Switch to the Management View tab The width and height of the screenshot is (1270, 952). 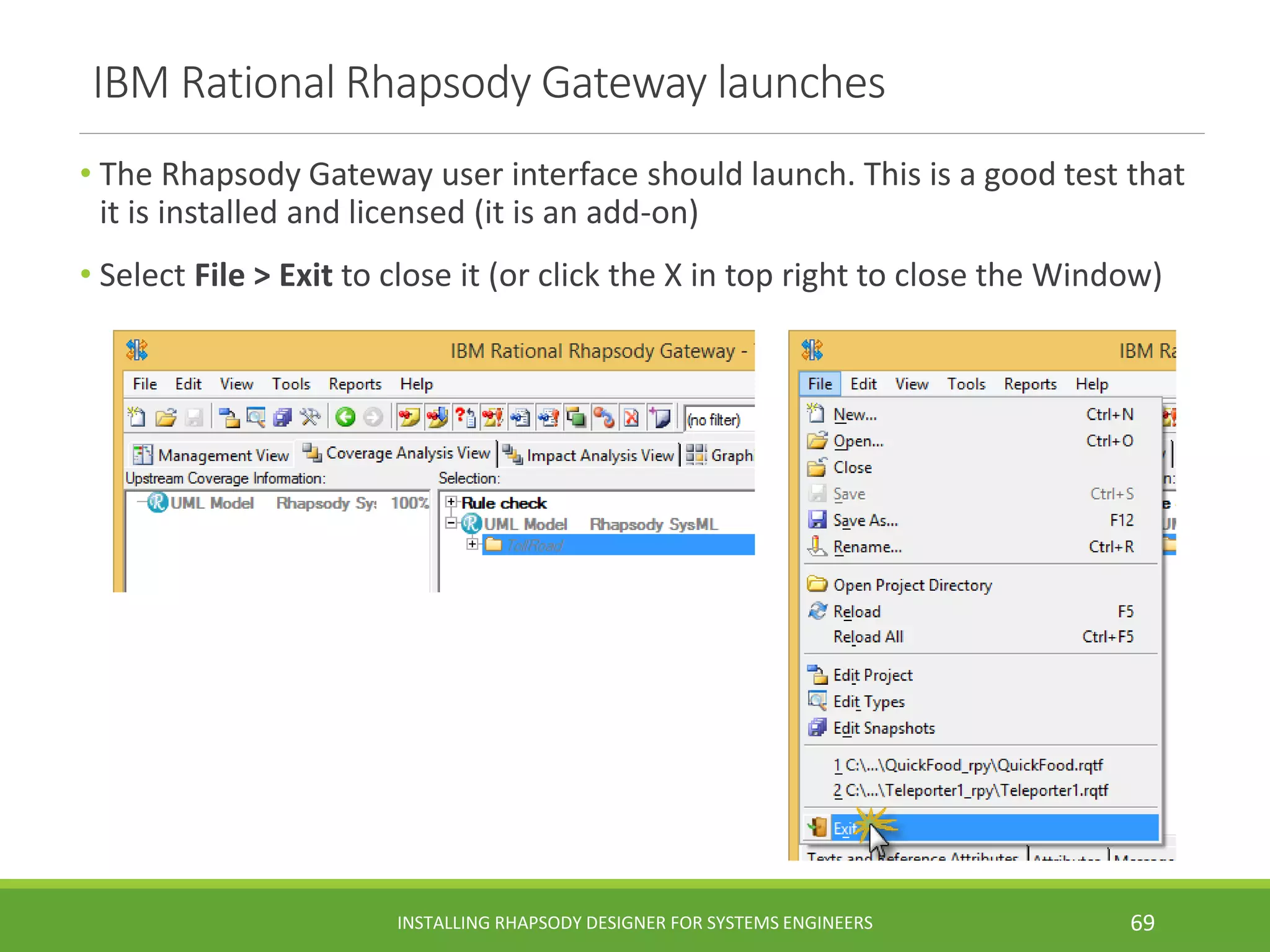(x=211, y=455)
